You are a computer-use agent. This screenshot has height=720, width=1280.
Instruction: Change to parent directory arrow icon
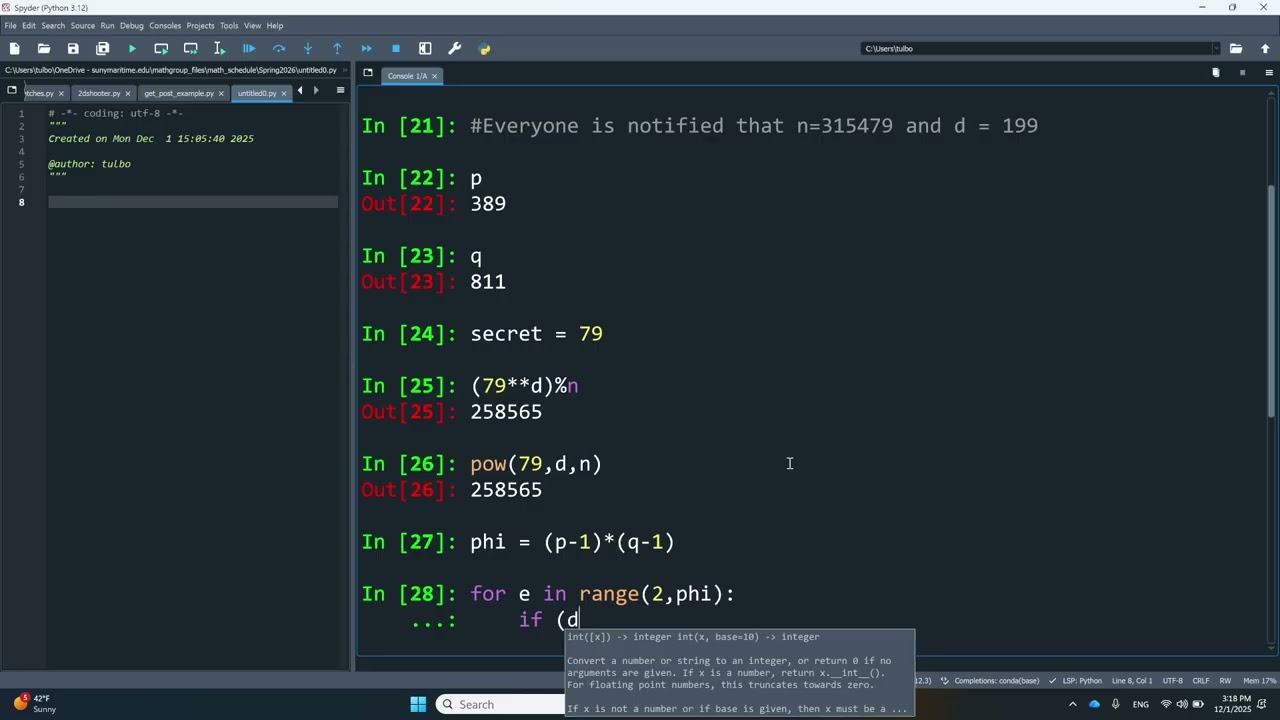pos(1265,48)
